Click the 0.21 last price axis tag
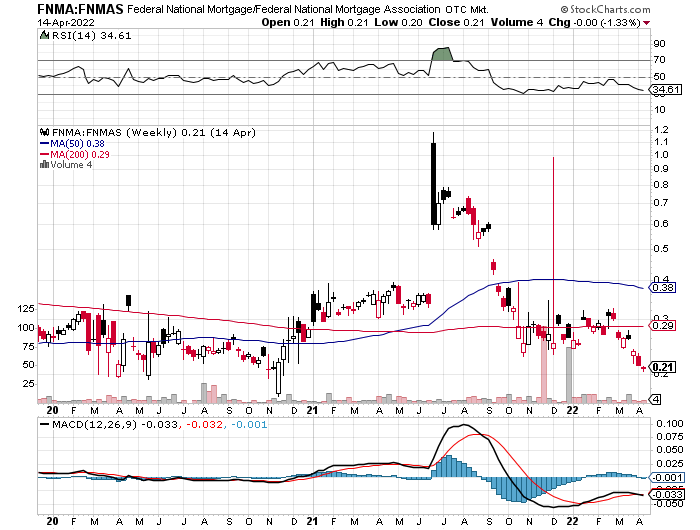Viewport: 700px width, 530px height. [662, 367]
